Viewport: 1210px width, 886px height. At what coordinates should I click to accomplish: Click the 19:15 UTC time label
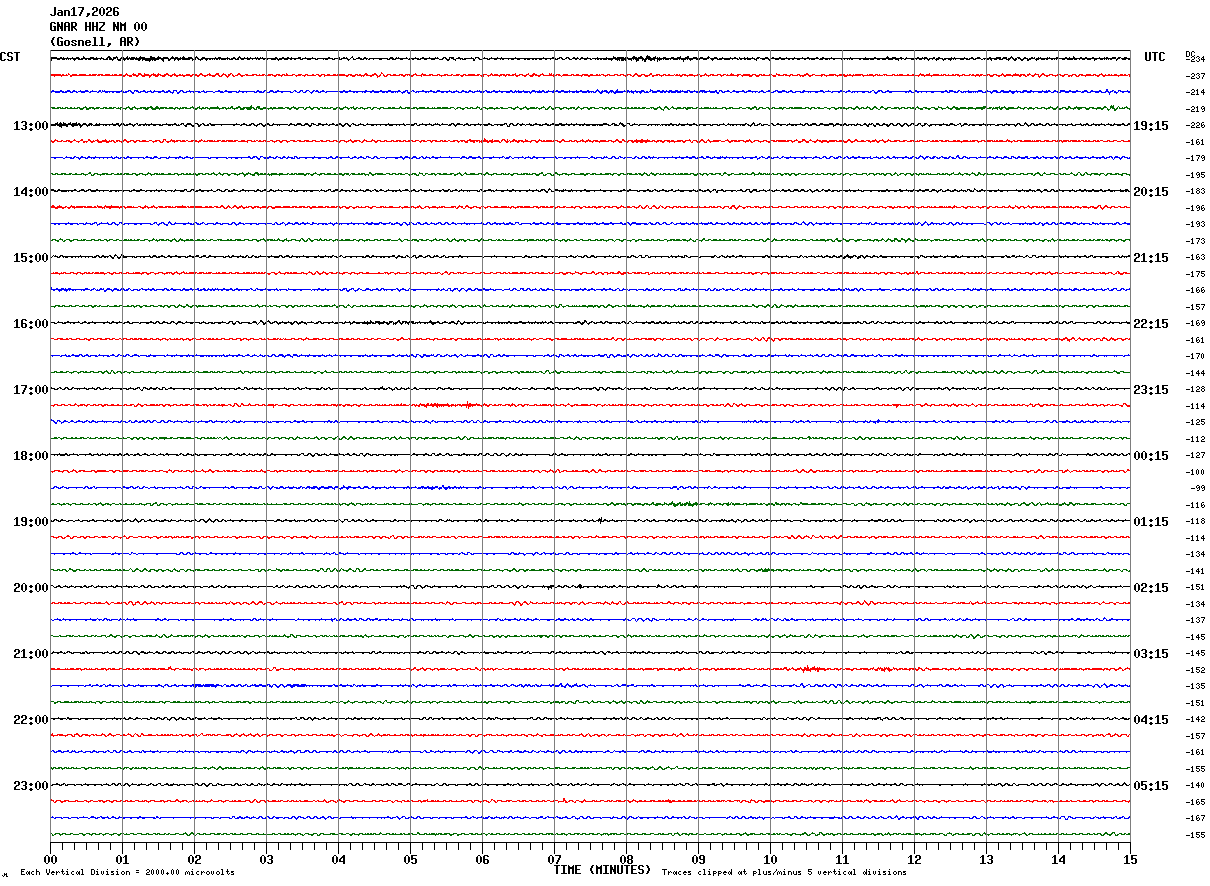point(1150,126)
